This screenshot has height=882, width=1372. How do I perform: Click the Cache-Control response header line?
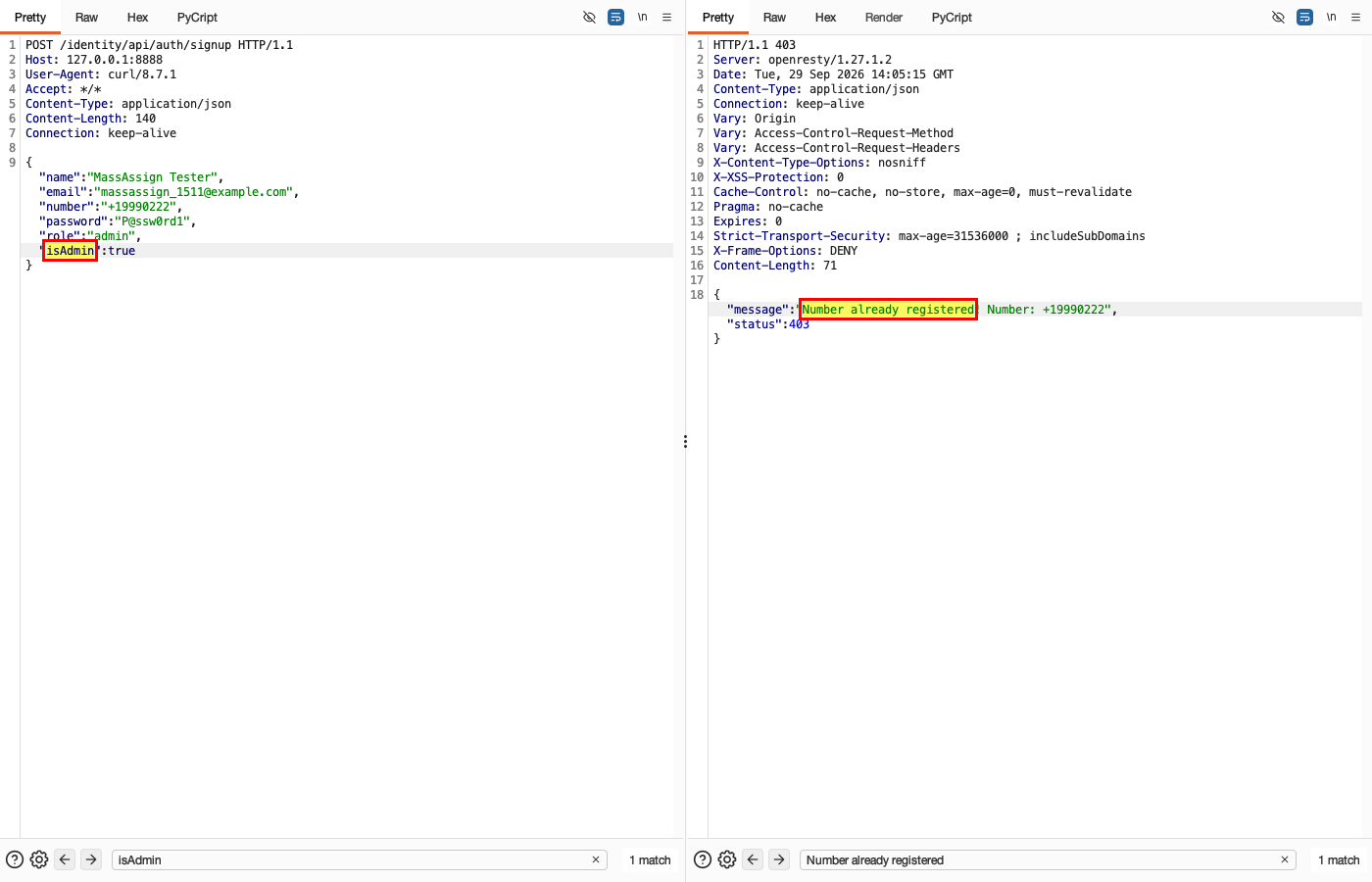click(x=922, y=192)
